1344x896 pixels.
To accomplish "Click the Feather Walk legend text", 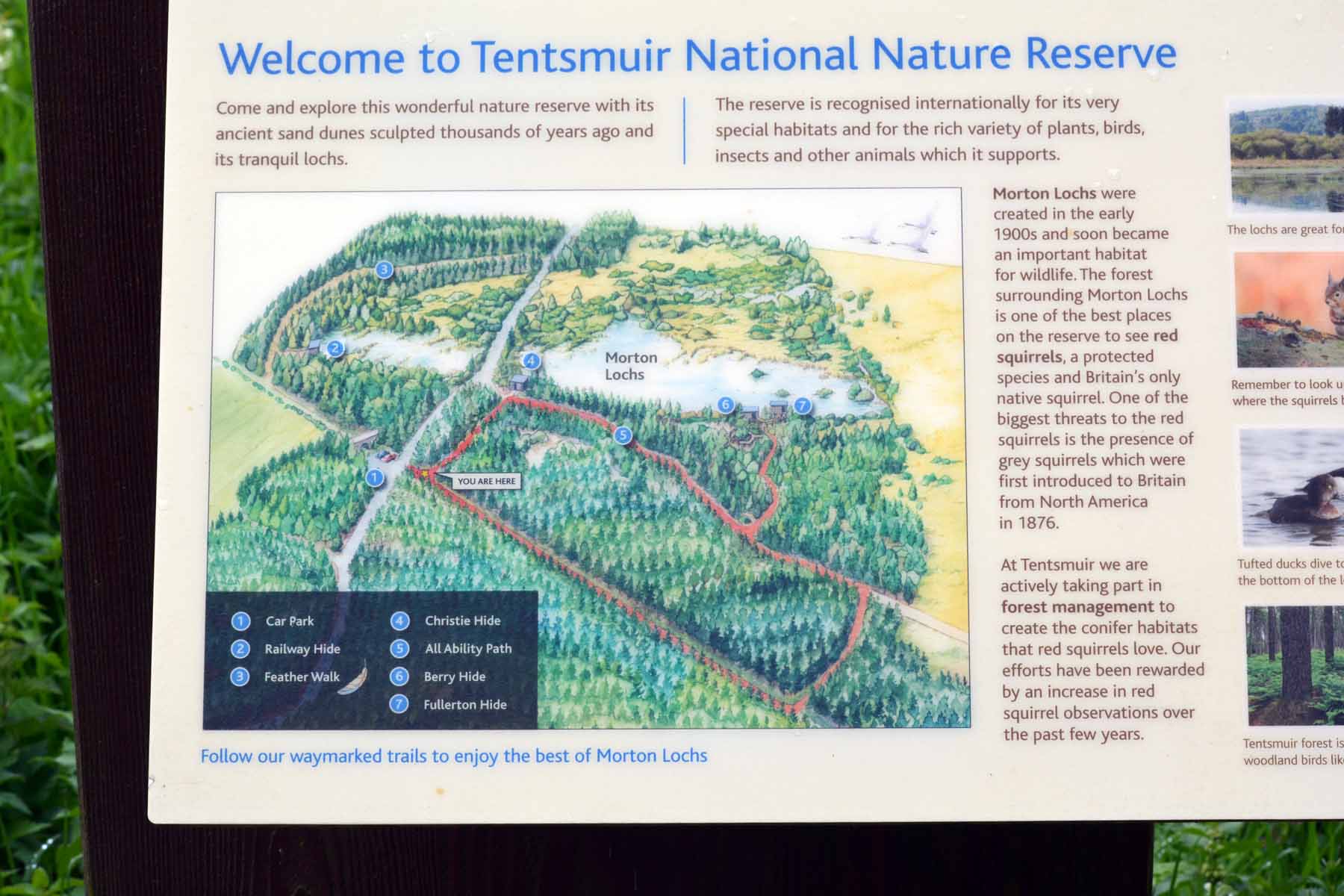I will [x=302, y=676].
